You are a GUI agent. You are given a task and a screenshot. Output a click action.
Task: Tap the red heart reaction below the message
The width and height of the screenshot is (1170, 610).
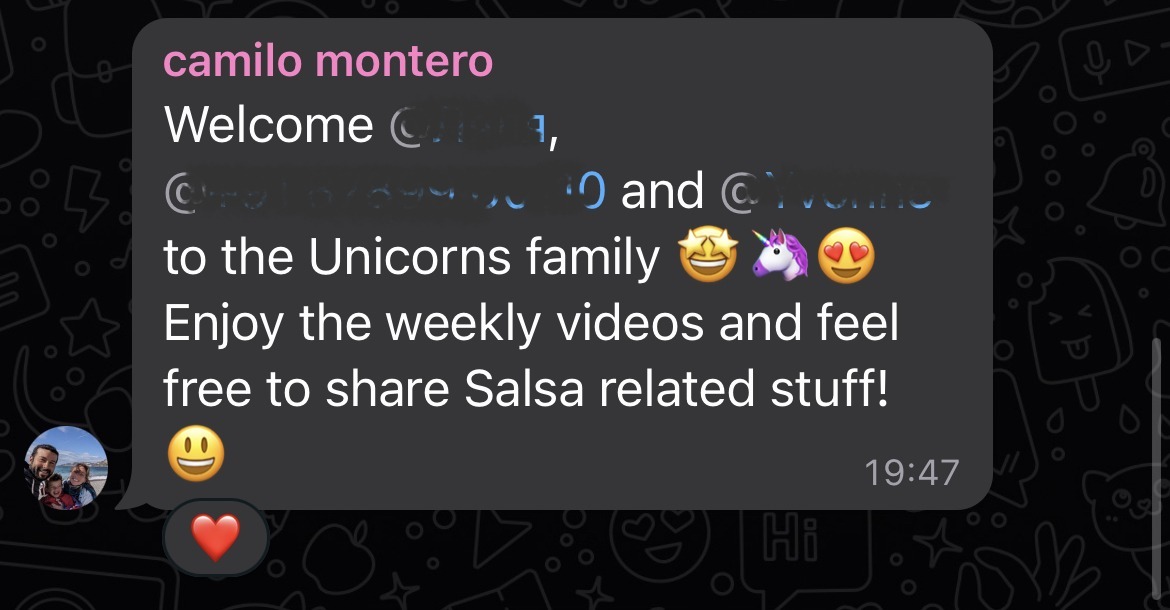(x=216, y=537)
